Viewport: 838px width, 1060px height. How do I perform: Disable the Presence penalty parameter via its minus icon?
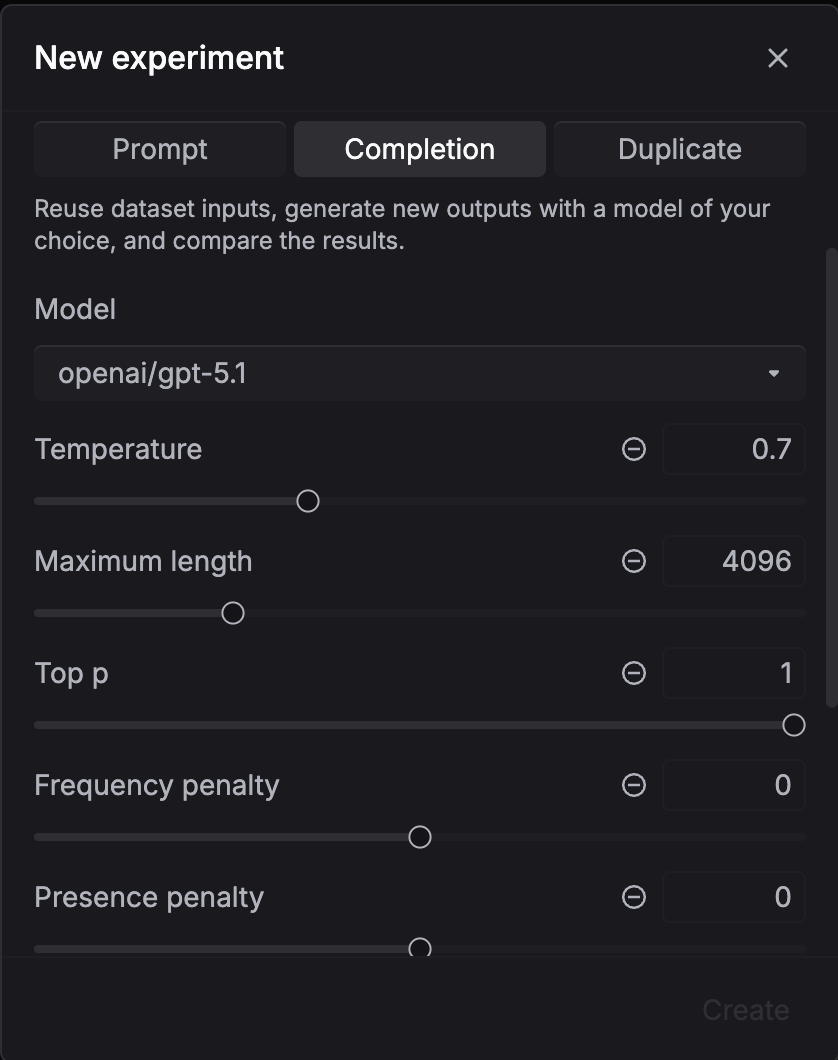[633, 898]
